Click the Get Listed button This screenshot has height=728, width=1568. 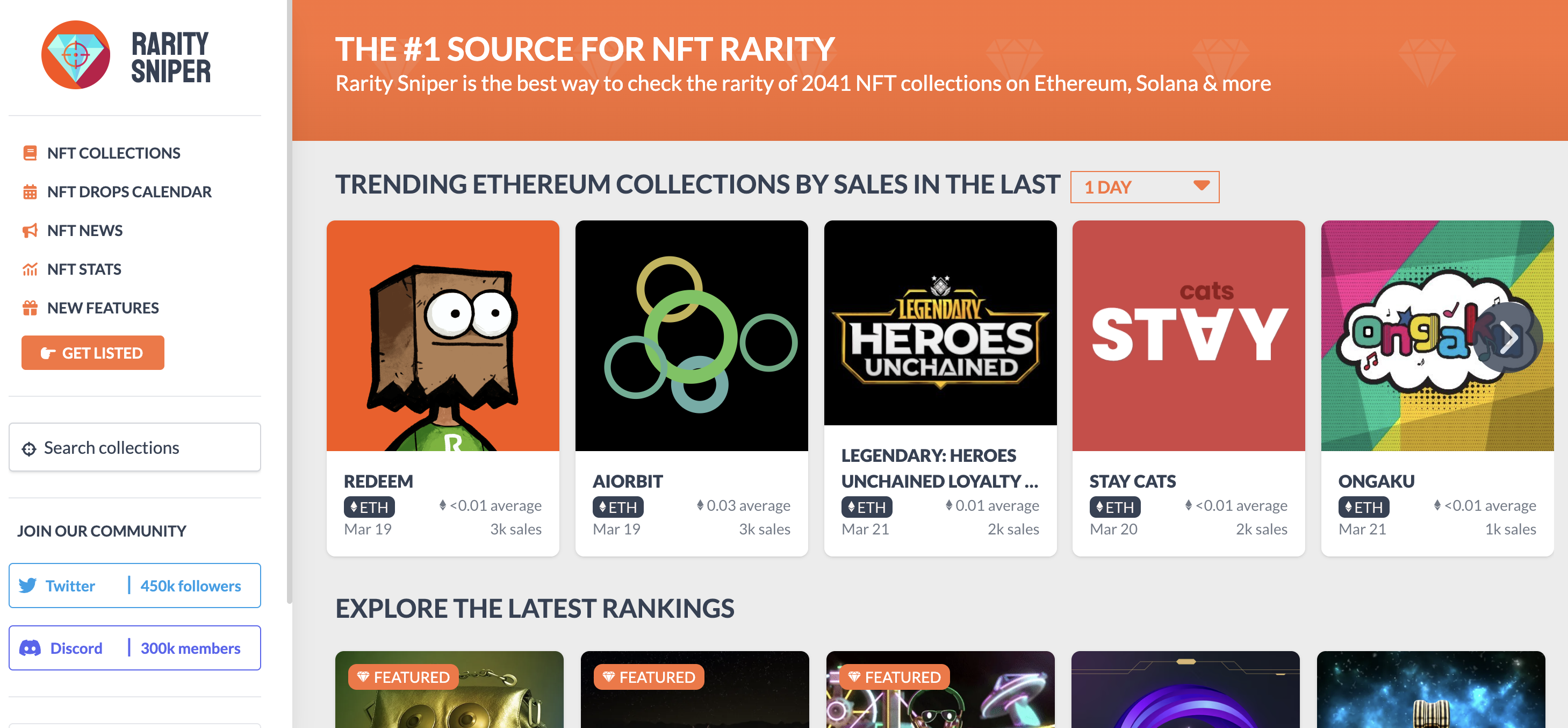click(x=92, y=353)
